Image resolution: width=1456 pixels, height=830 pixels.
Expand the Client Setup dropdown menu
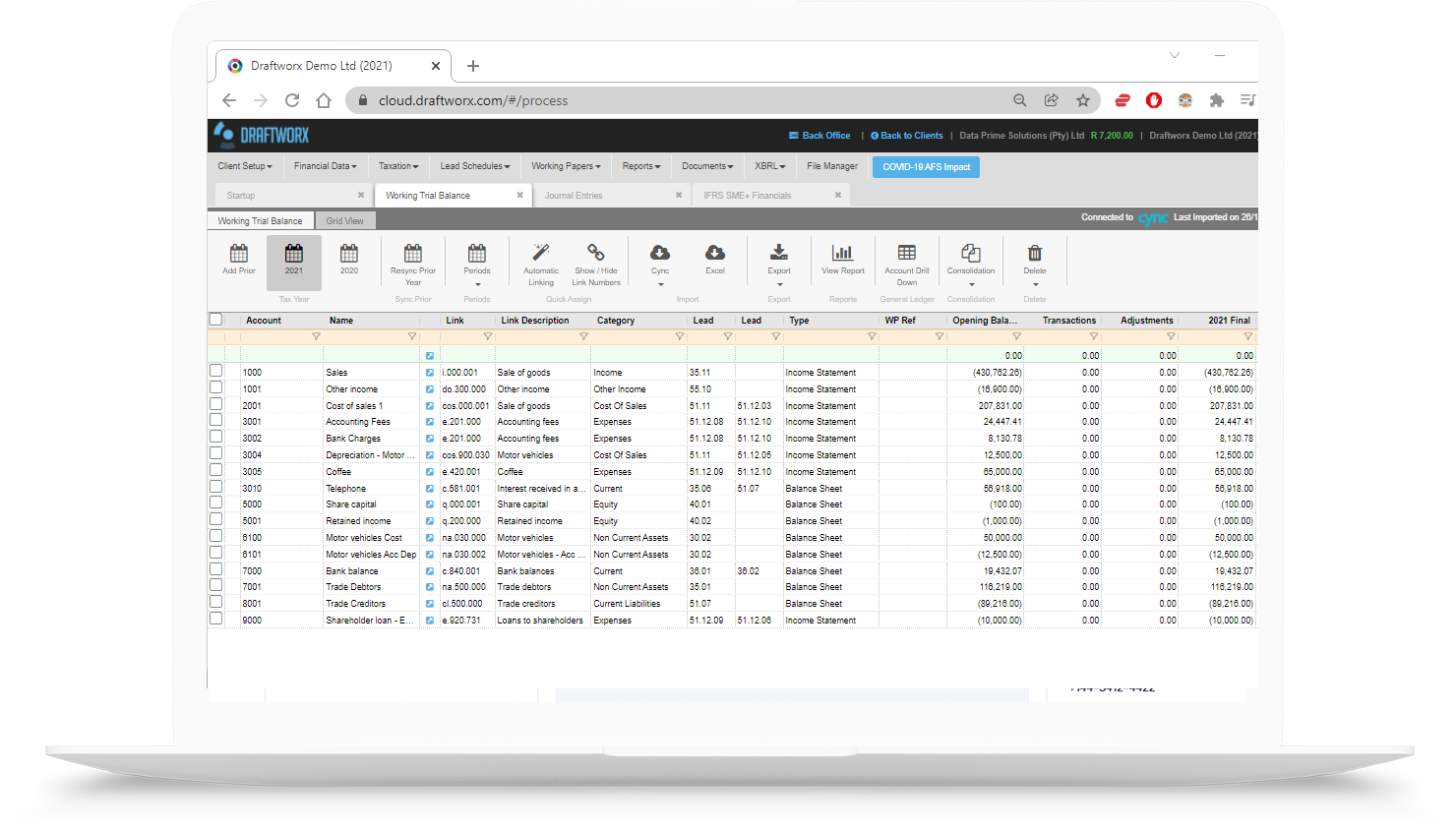pyautogui.click(x=245, y=166)
